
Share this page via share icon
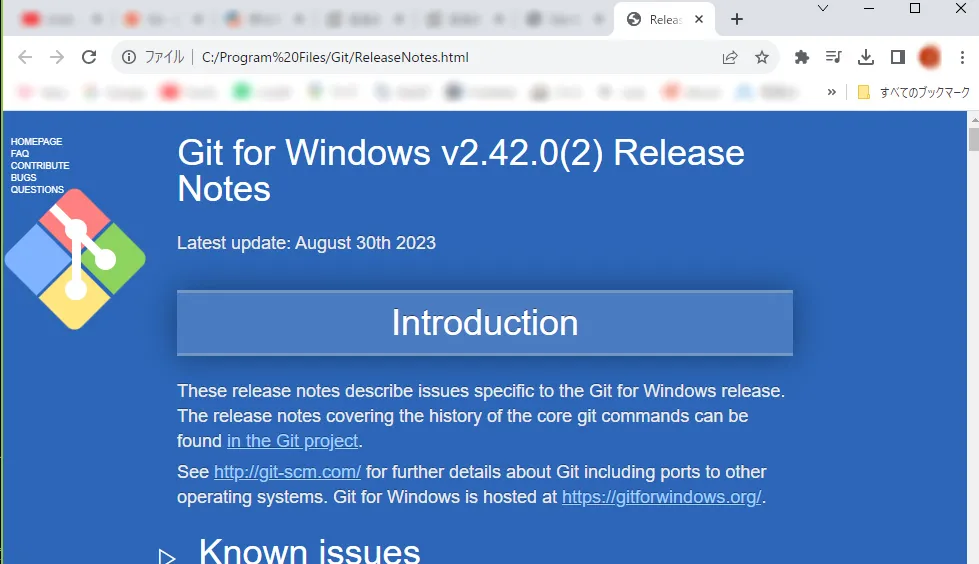(x=730, y=57)
